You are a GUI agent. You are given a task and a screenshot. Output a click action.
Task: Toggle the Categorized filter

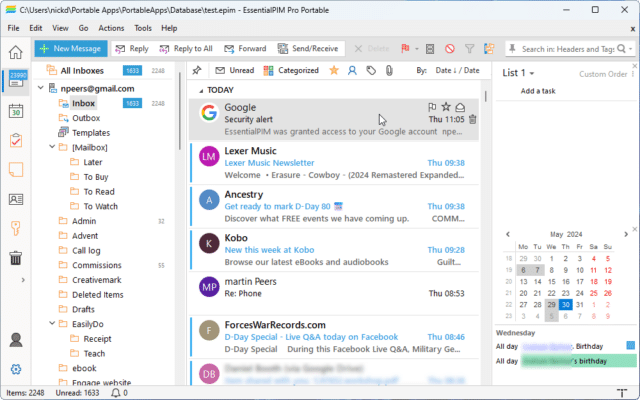tap(291, 71)
